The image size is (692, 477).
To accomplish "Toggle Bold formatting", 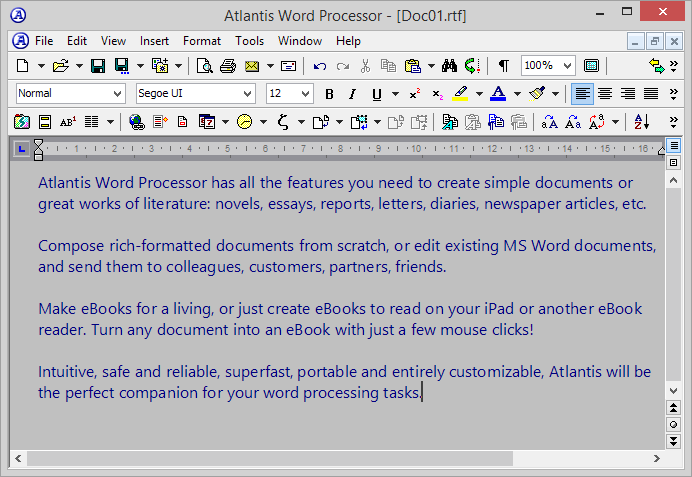I will pos(330,94).
